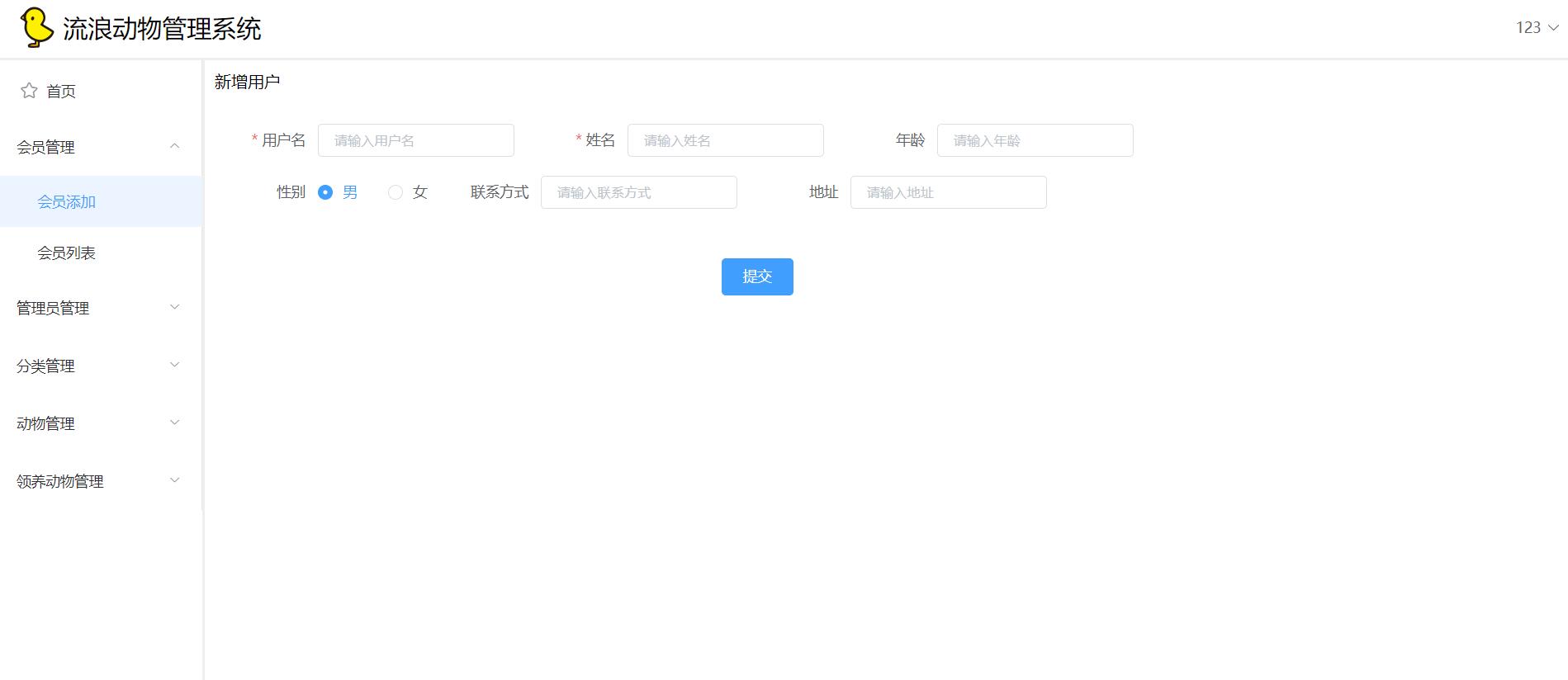The image size is (1568, 680).
Task: Focus the 用户名 input field
Action: tap(416, 140)
